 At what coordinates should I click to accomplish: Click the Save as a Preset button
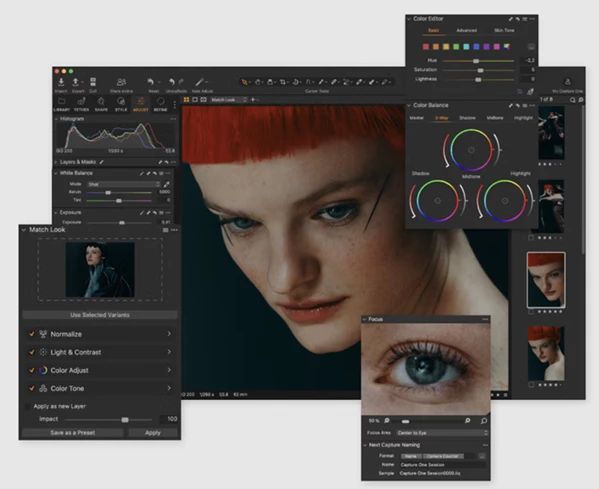click(x=73, y=432)
